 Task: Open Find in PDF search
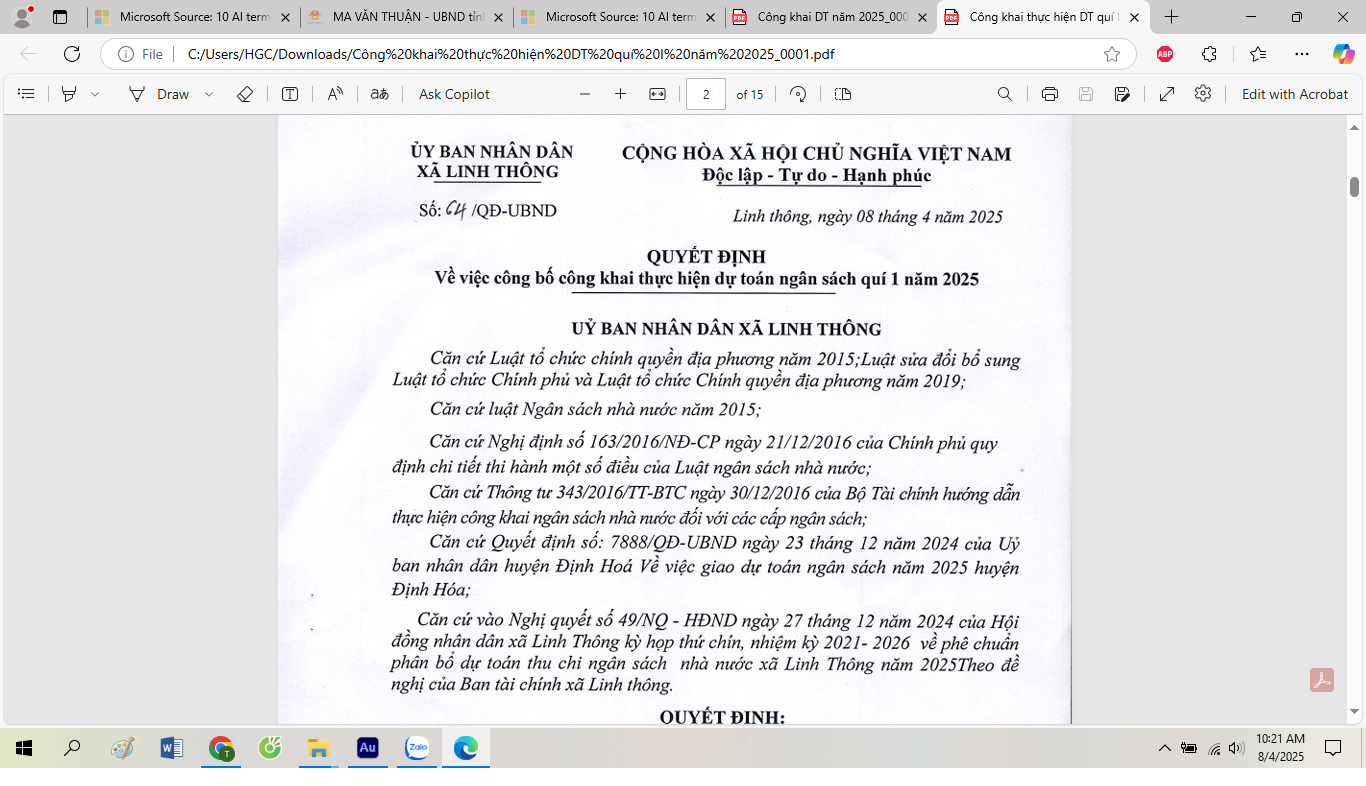pos(1005,94)
